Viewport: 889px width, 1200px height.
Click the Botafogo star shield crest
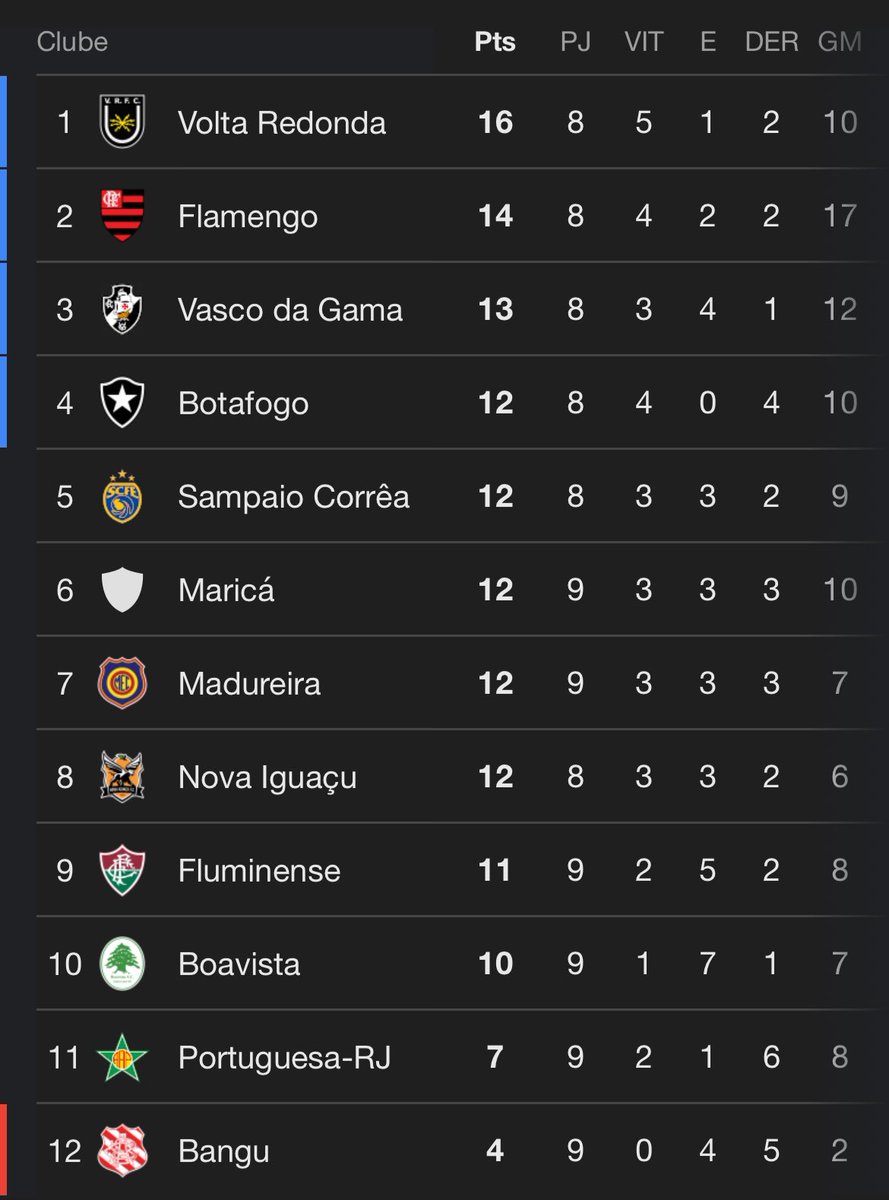123,402
